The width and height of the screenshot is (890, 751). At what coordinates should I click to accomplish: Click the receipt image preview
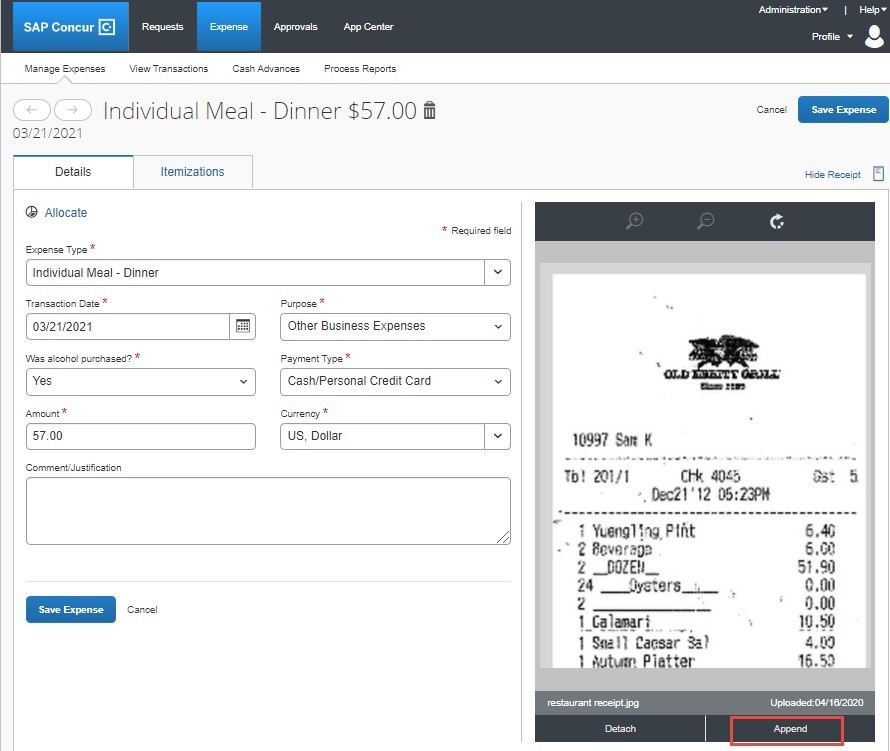coord(708,471)
